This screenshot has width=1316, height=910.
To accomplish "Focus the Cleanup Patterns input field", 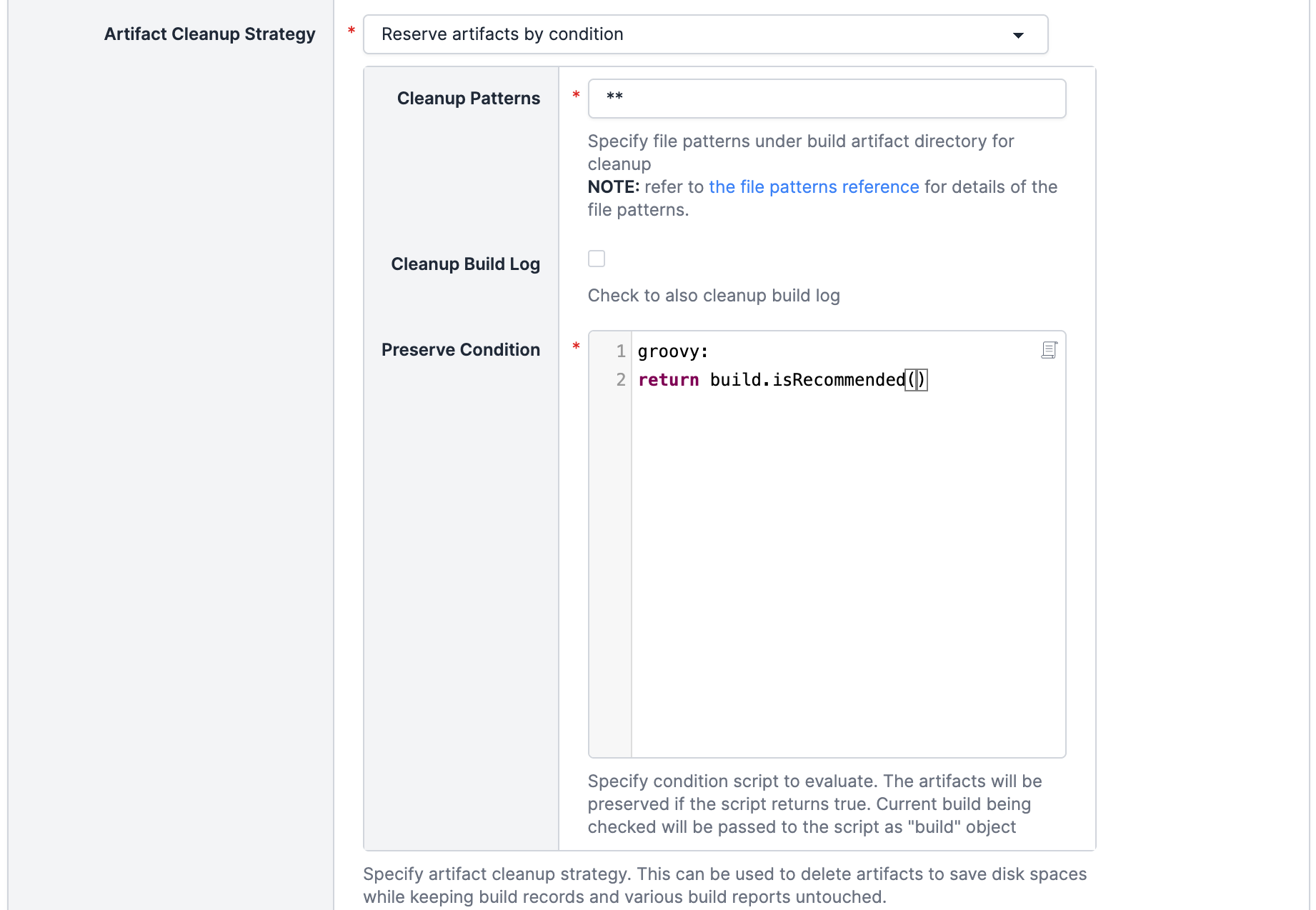I will tap(826, 99).
